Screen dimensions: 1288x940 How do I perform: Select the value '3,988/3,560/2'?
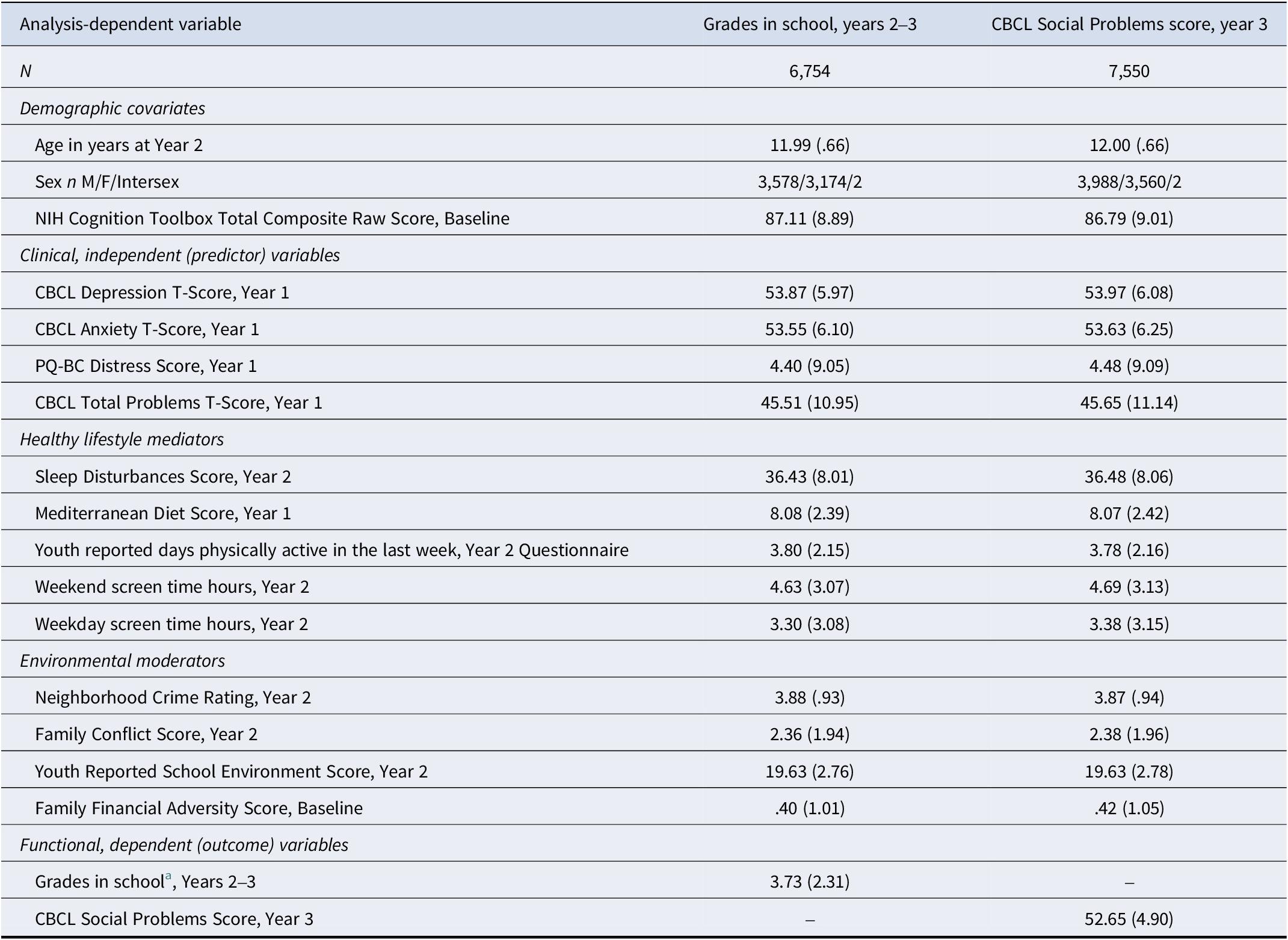pos(1129,182)
